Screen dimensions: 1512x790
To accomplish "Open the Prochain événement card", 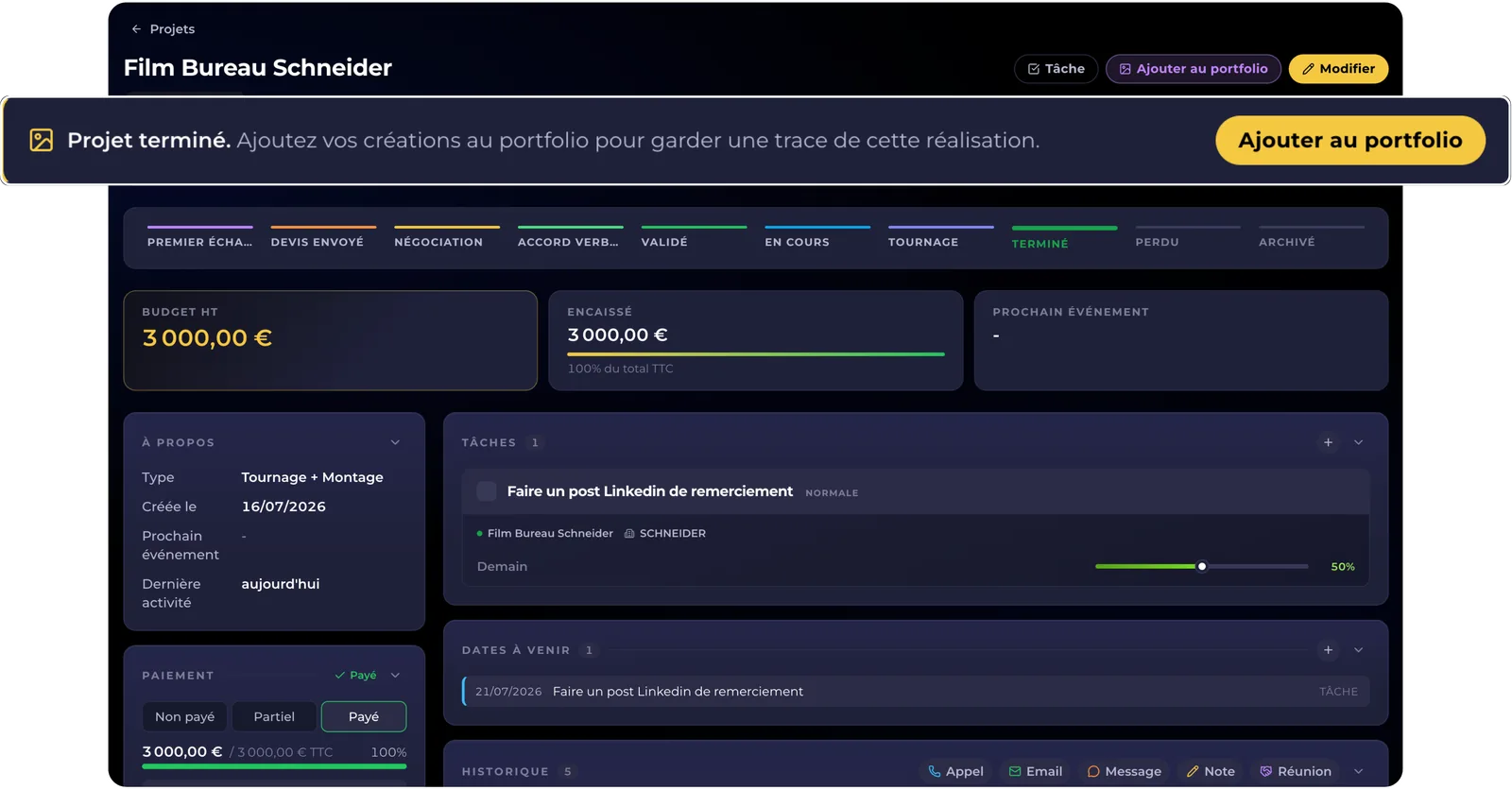I will (x=1180, y=340).
